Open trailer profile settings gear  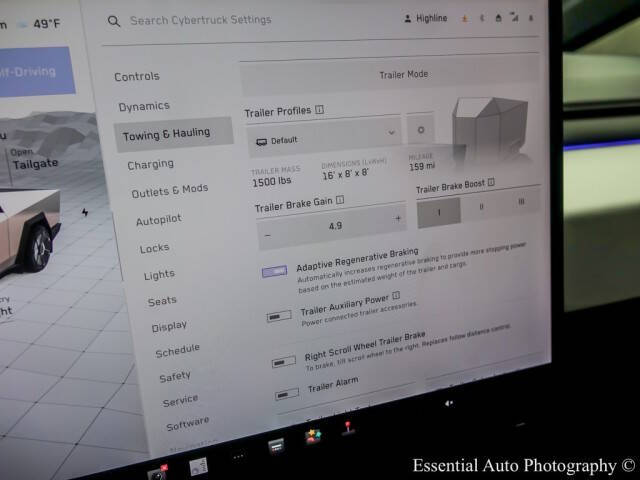[x=420, y=130]
